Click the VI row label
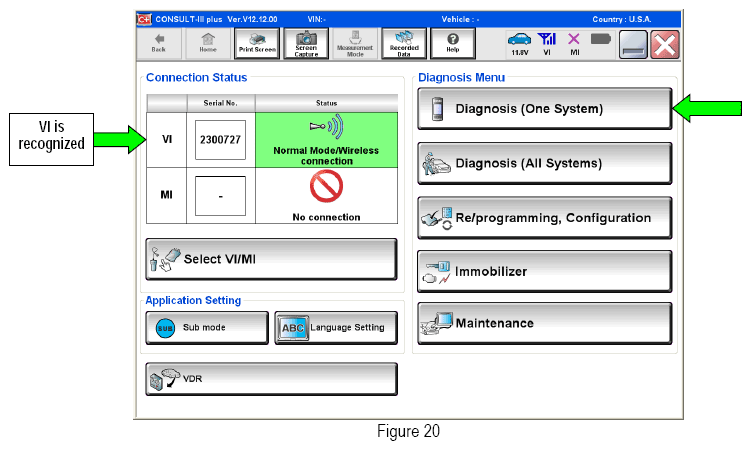Viewport: 751px width, 450px height. pyautogui.click(x=167, y=139)
